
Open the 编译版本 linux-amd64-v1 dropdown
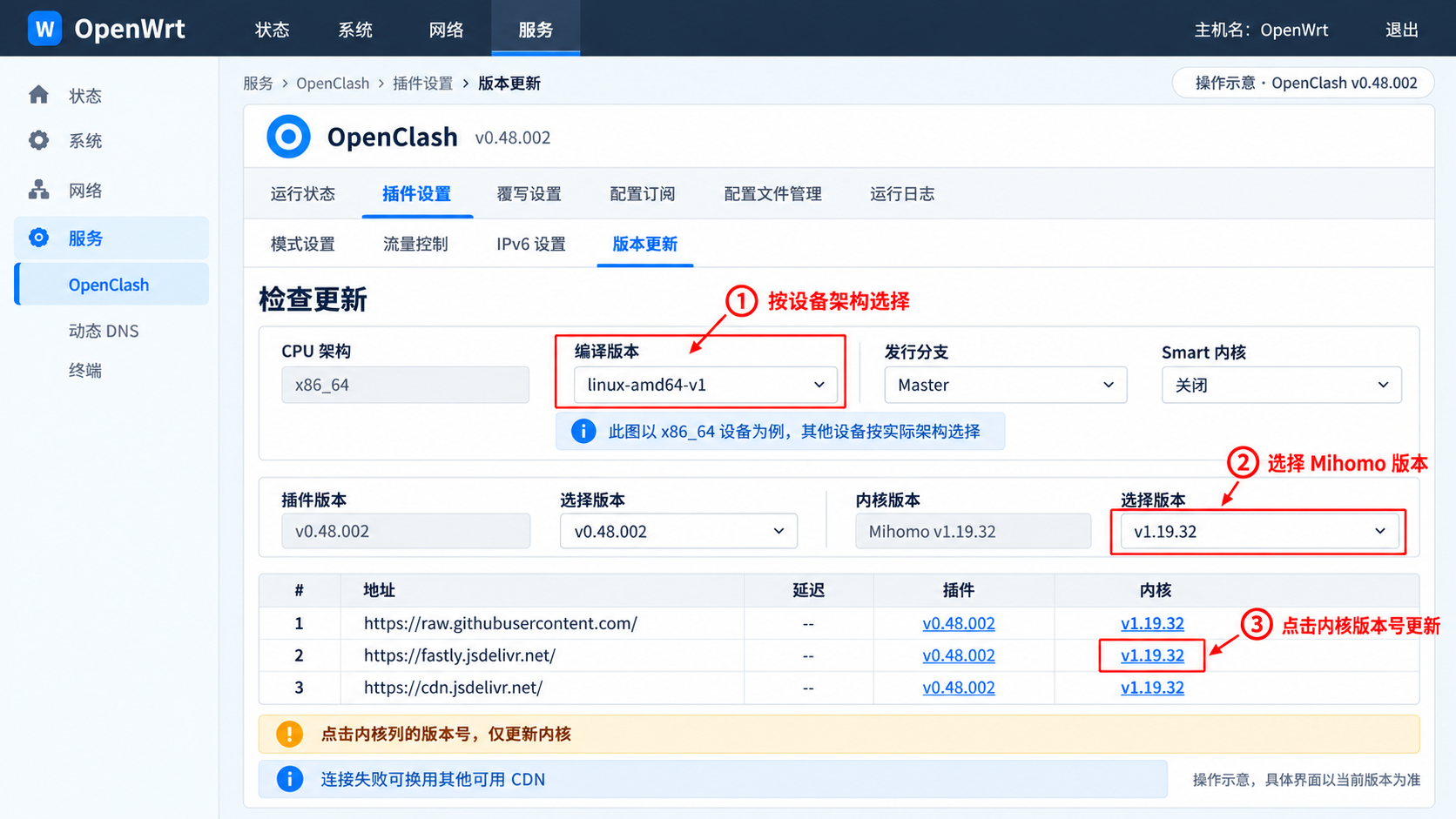705,385
